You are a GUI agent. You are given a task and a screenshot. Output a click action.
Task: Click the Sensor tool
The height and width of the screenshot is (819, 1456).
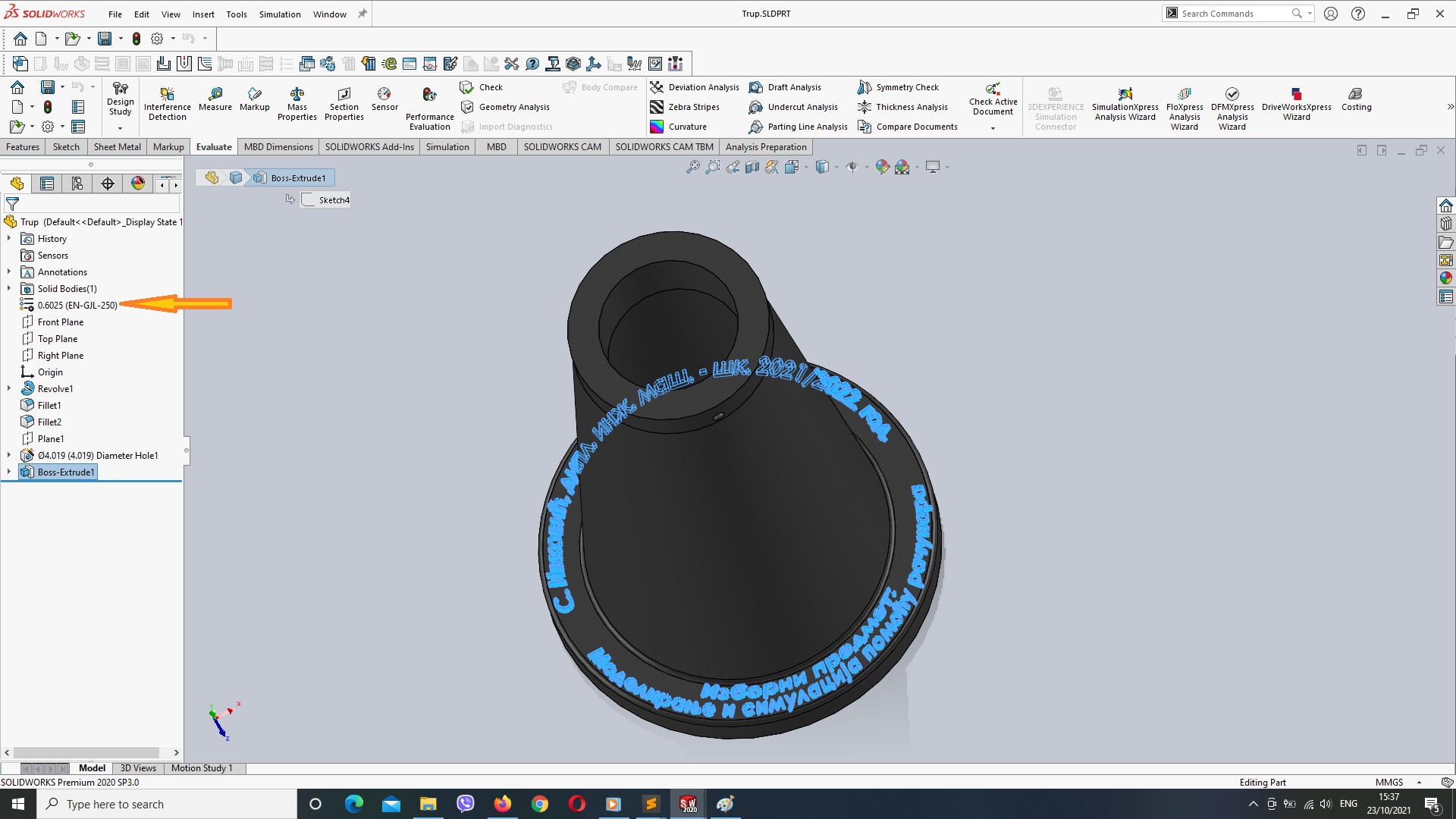[x=384, y=99]
